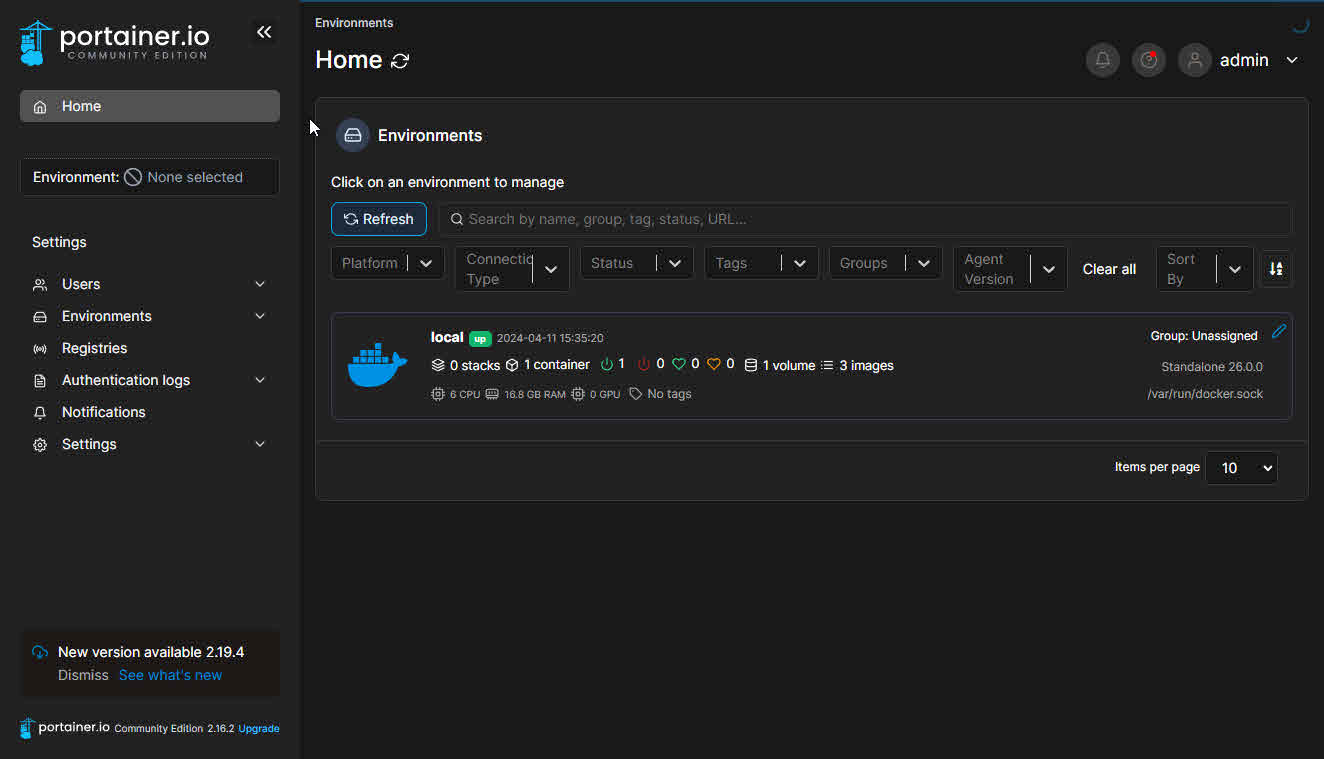This screenshot has height=759, width=1324.
Task: Open the Sort By dropdown
Action: 1204,269
